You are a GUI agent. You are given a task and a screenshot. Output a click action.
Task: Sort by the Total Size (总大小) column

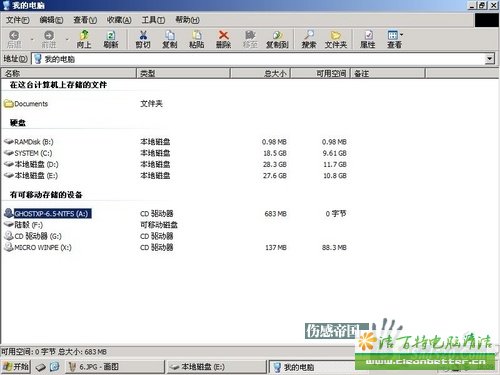pos(260,73)
